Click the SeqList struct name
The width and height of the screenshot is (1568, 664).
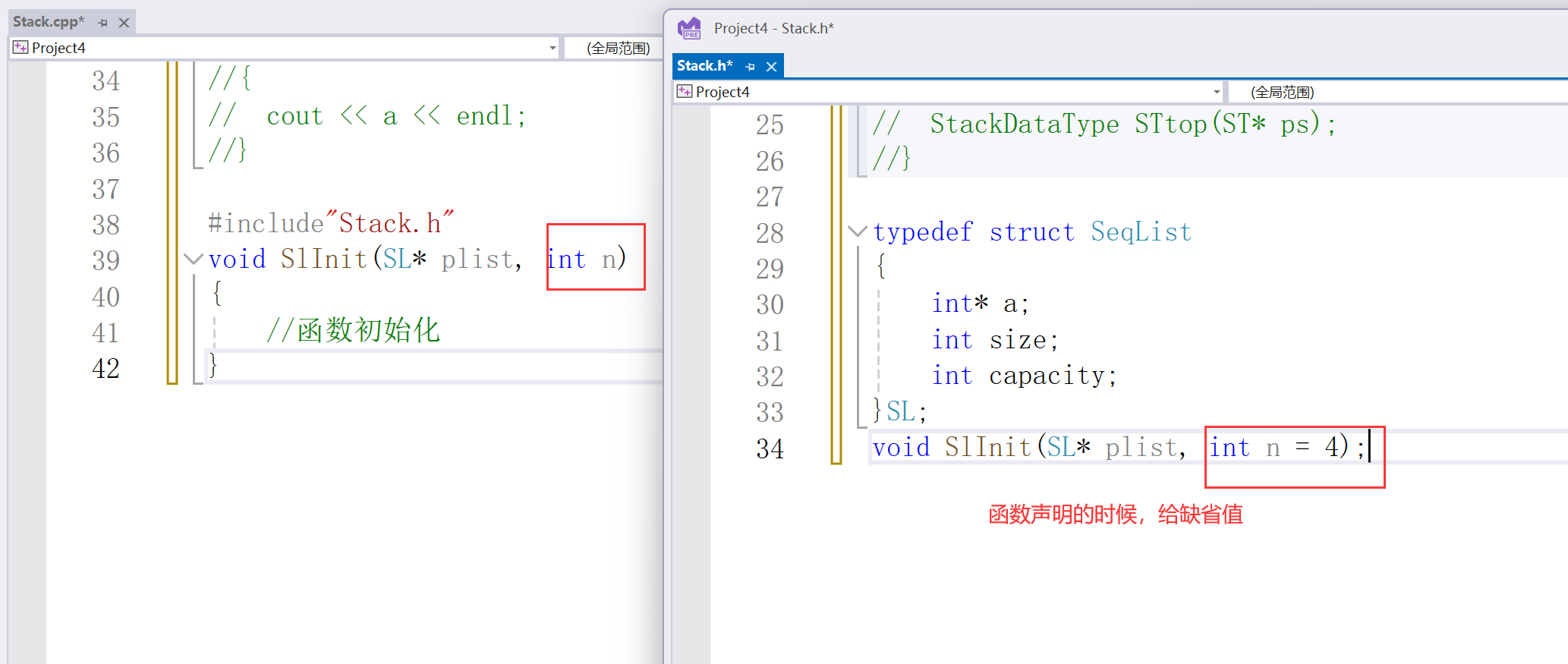pyautogui.click(x=1141, y=232)
